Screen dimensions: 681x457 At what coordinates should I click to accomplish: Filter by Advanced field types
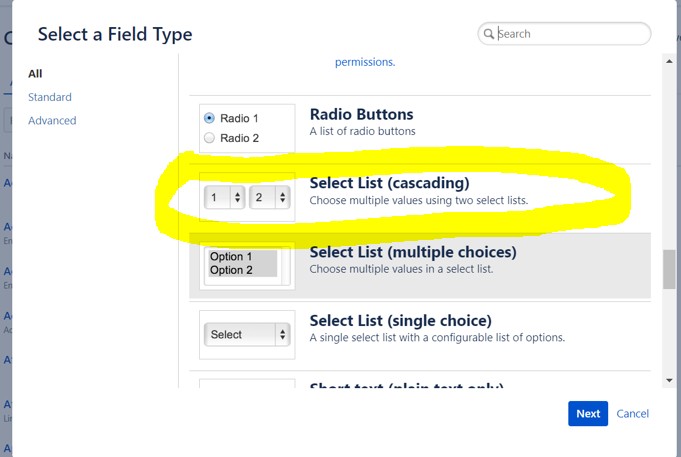(52, 120)
